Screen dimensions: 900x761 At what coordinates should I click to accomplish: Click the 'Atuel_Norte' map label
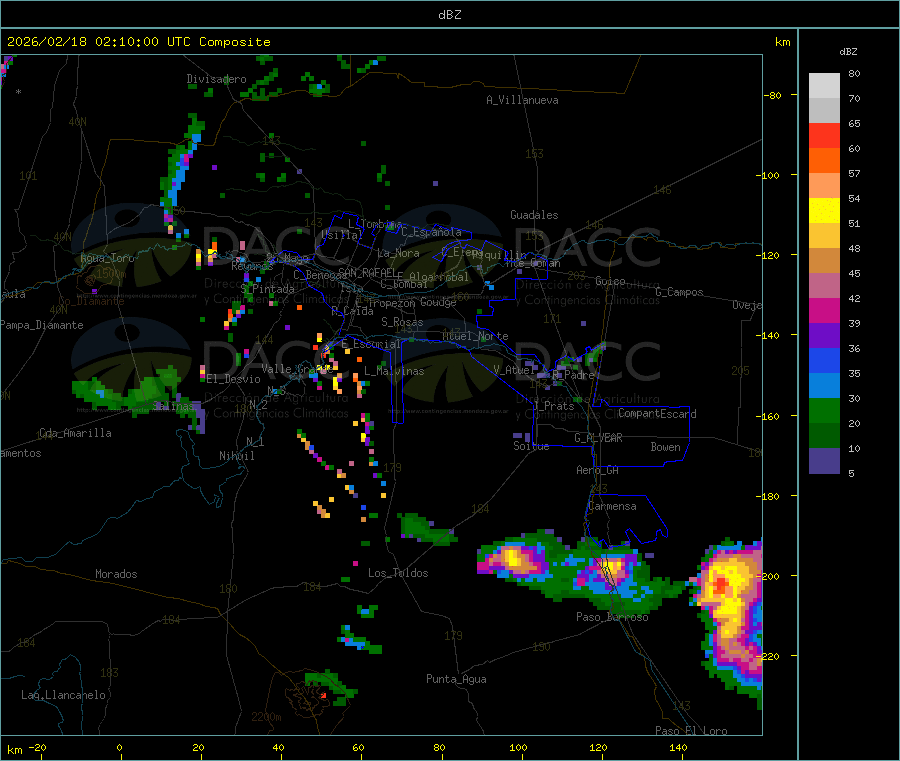(475, 336)
